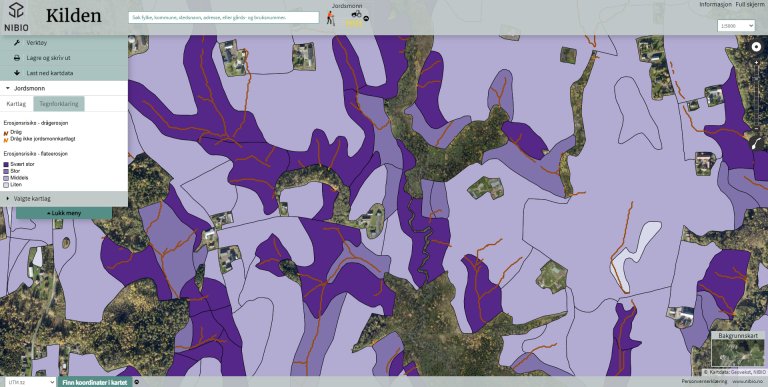Select the Tegnforklaring tab
The width and height of the screenshot is (768, 387).
click(59, 104)
